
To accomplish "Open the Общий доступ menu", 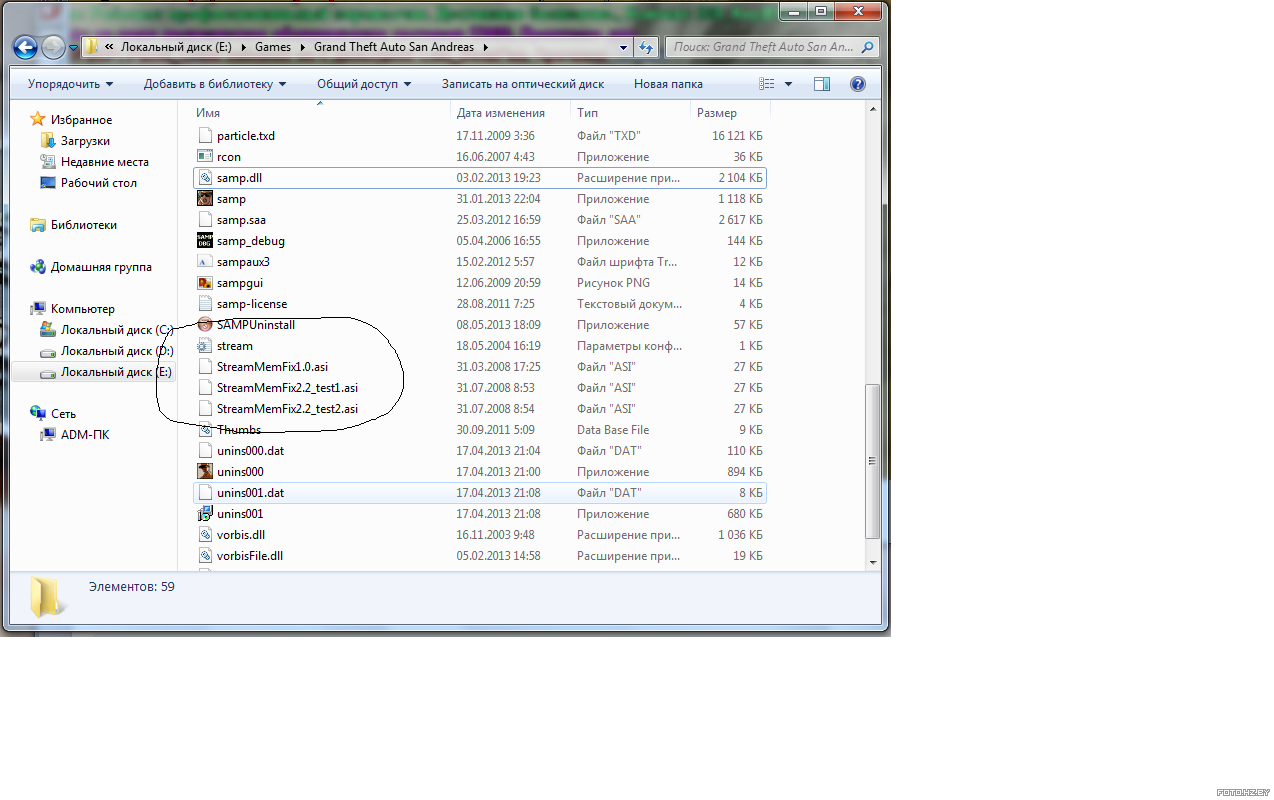I will tap(364, 84).
